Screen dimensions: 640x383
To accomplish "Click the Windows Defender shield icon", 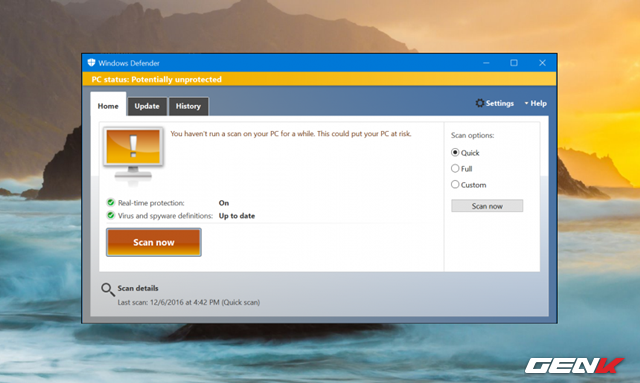I will (x=91, y=62).
